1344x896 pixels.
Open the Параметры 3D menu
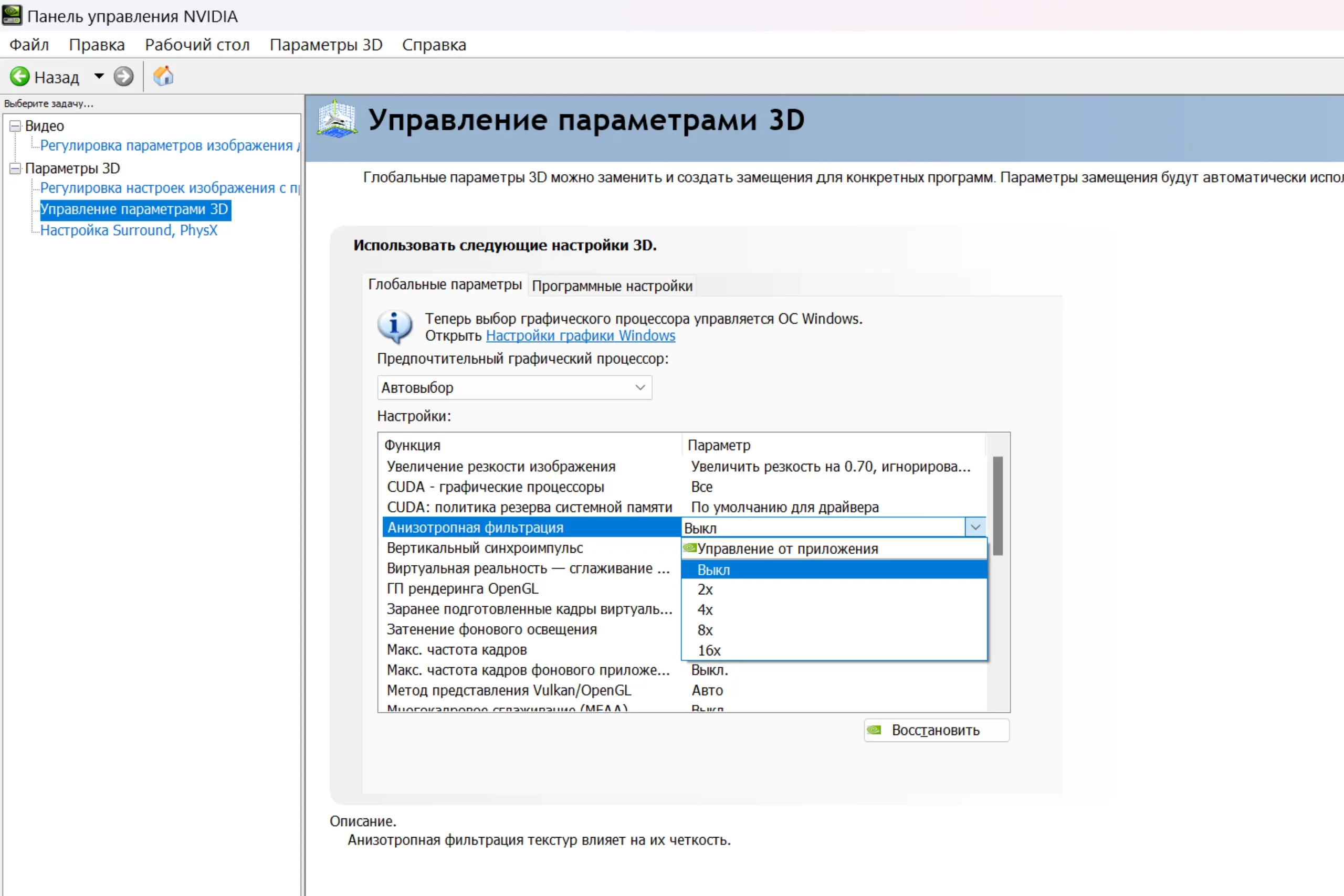tap(325, 45)
